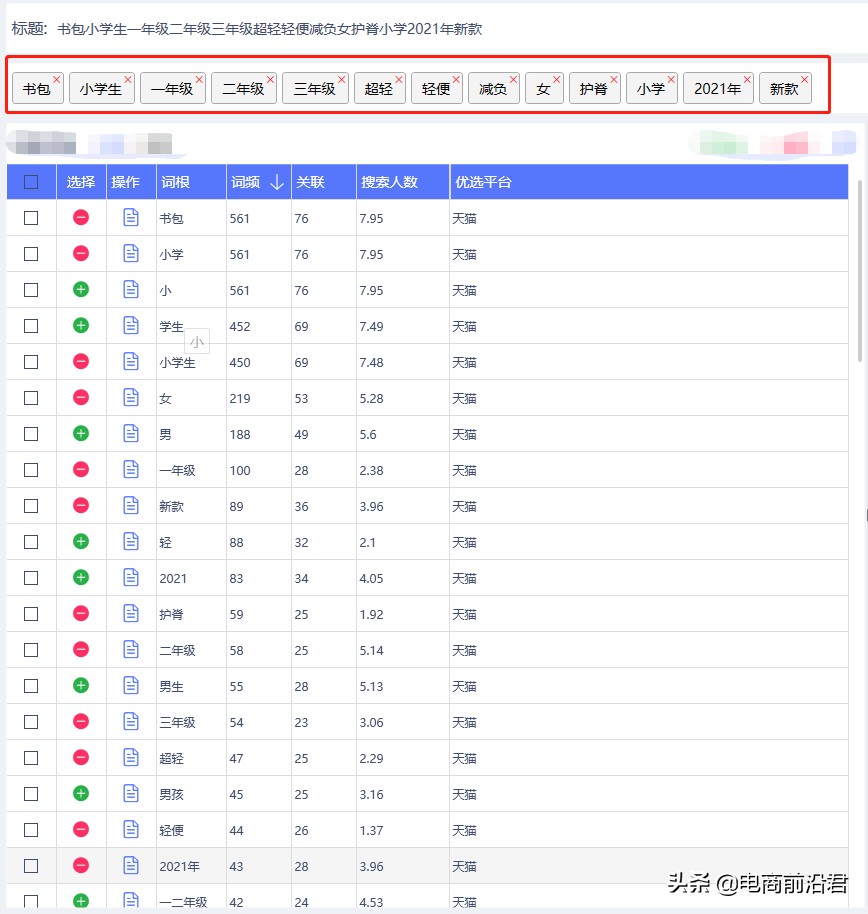Viewport: 868px width, 914px height.
Task: Click the 选择 column header
Action: click(x=80, y=182)
